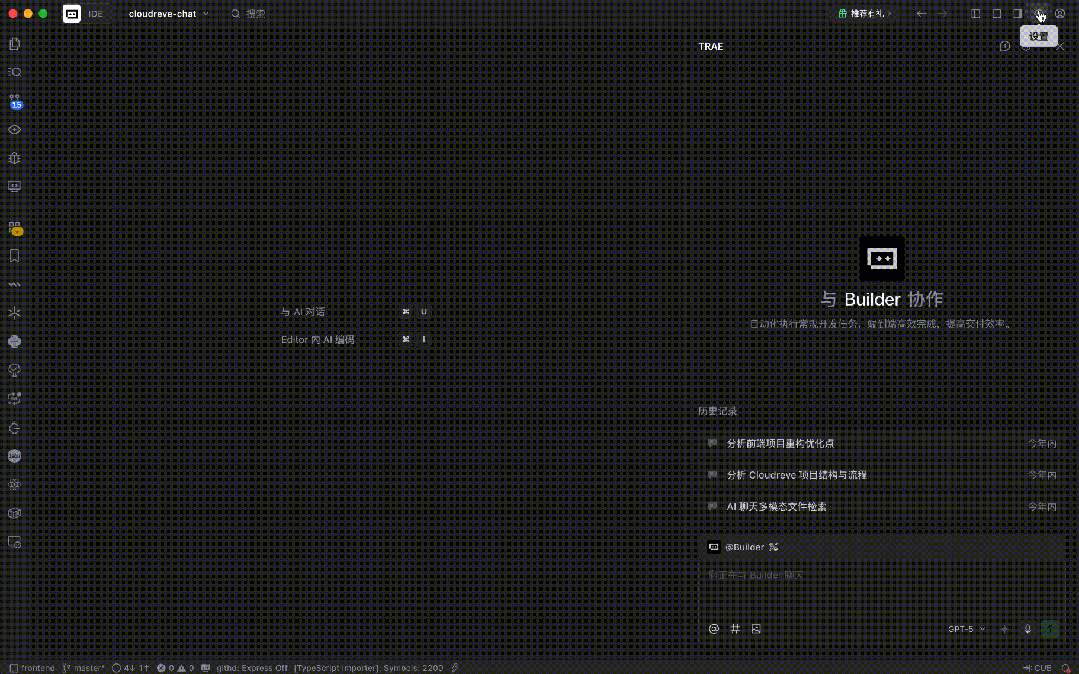
Task: Click the microphone voice input icon
Action: (x=1027, y=629)
